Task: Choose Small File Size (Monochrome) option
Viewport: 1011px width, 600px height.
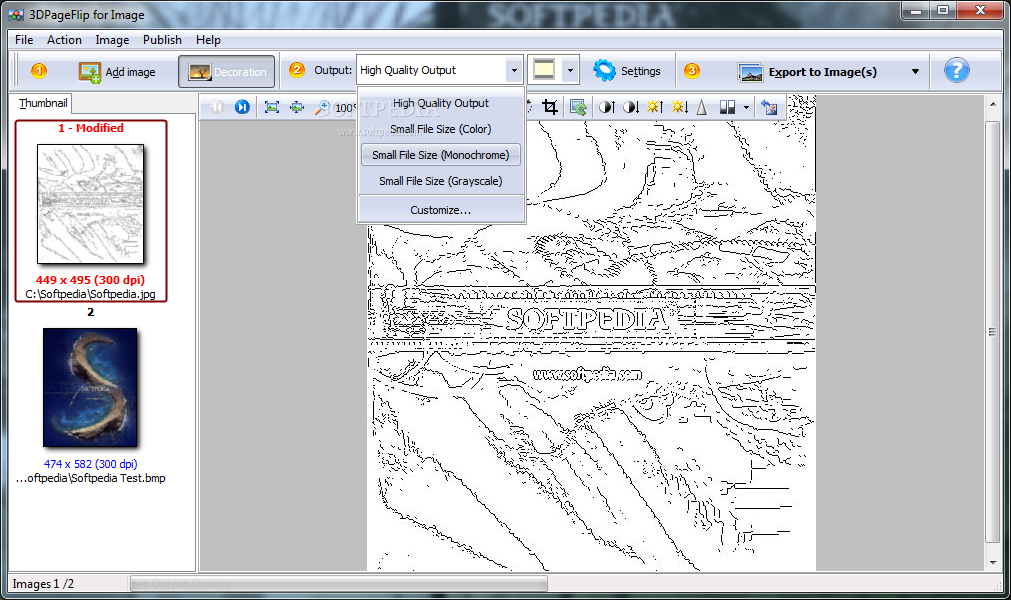Action: (440, 155)
